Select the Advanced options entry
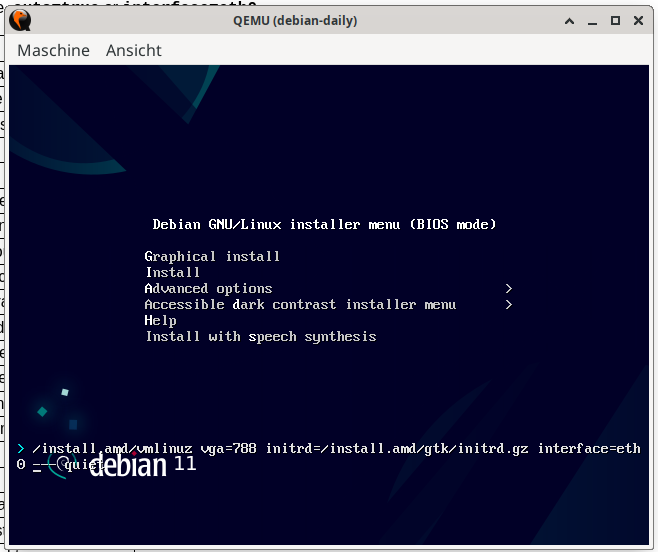The height and width of the screenshot is (552, 658). point(208,288)
